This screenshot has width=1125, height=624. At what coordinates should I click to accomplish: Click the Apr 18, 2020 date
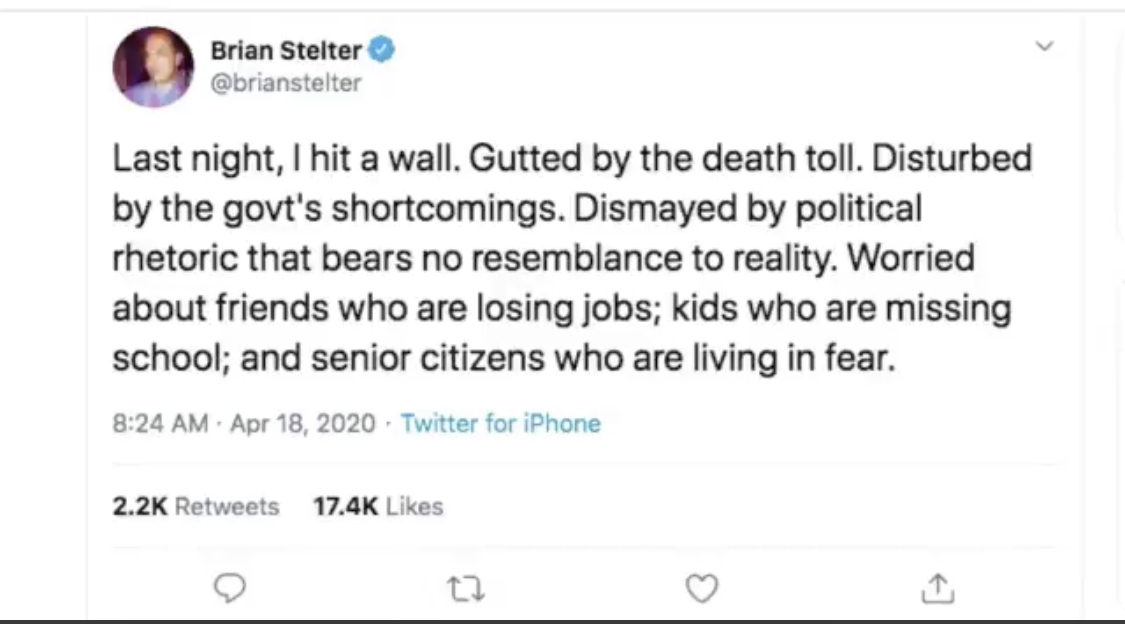[303, 423]
